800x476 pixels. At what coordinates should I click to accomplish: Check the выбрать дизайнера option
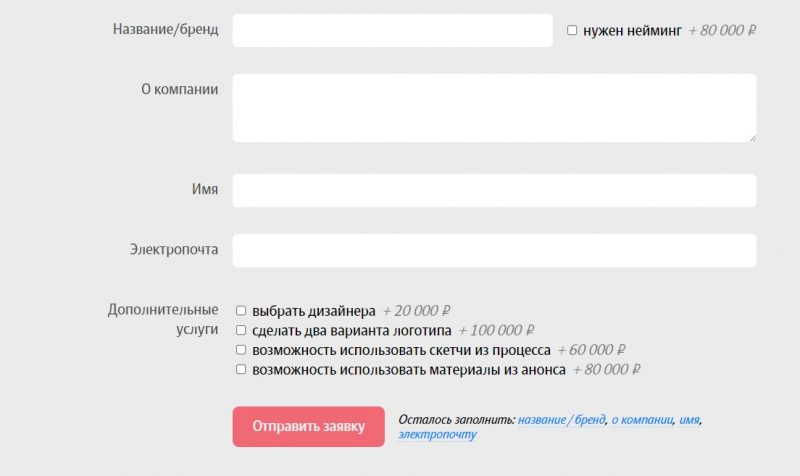[x=240, y=311]
